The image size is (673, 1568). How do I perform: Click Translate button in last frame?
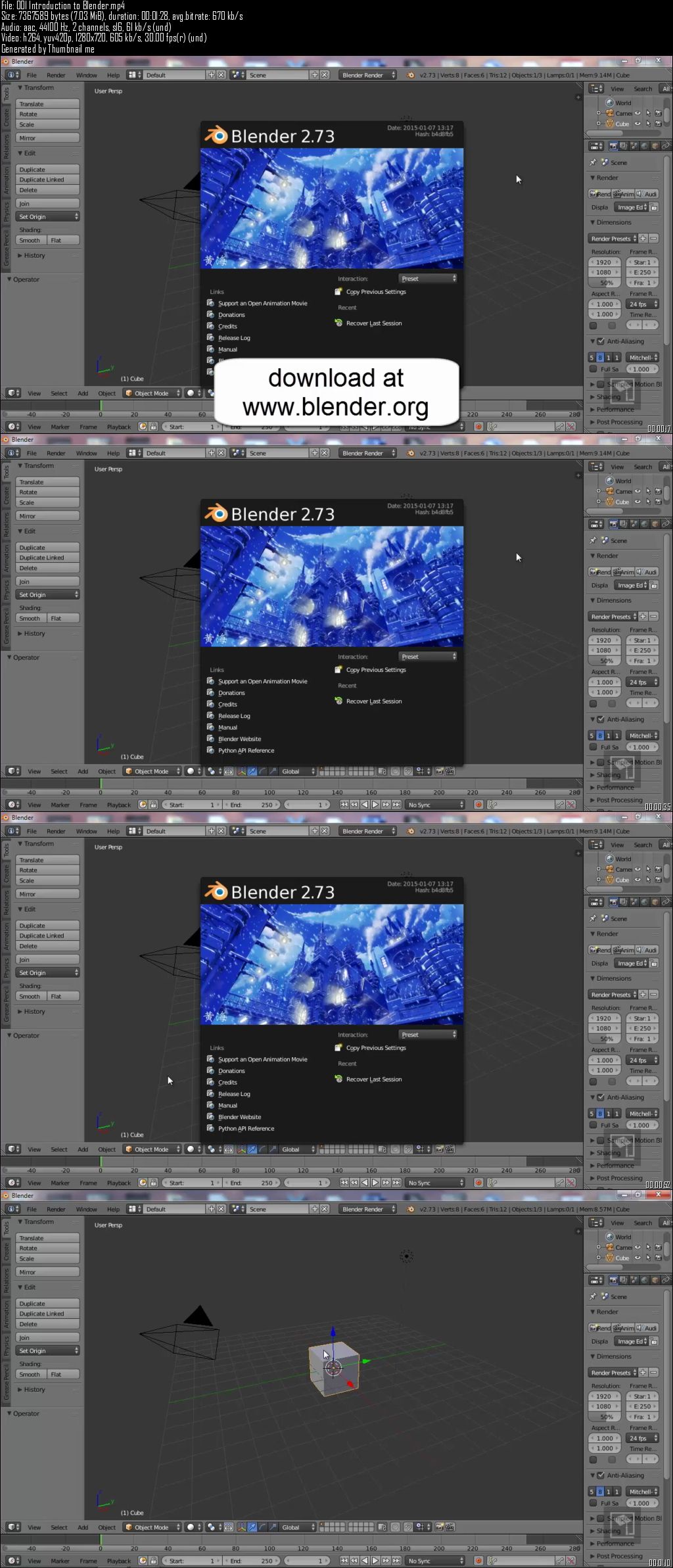click(47, 1238)
